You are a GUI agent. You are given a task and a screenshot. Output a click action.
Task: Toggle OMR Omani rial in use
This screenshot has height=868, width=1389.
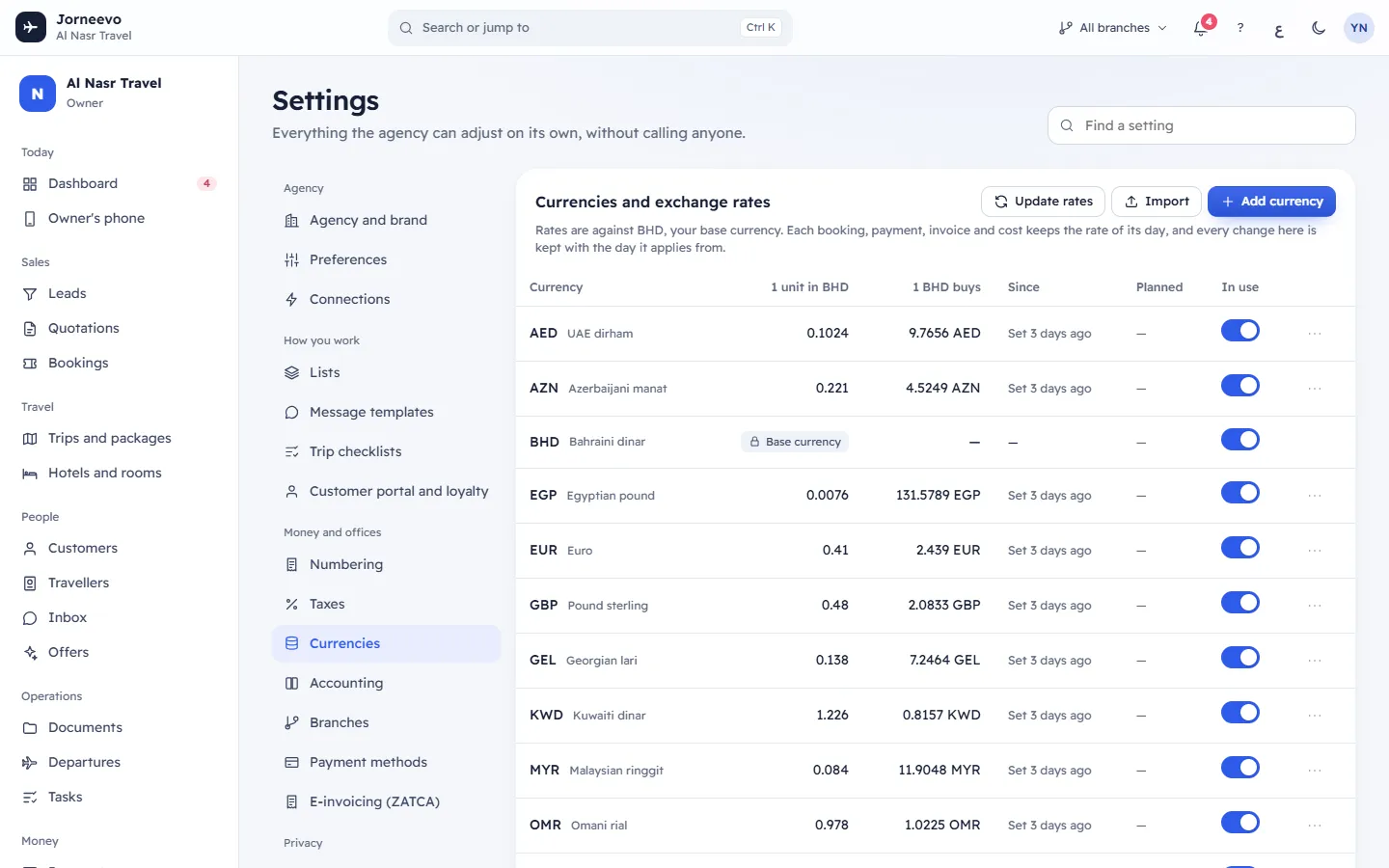point(1240,823)
